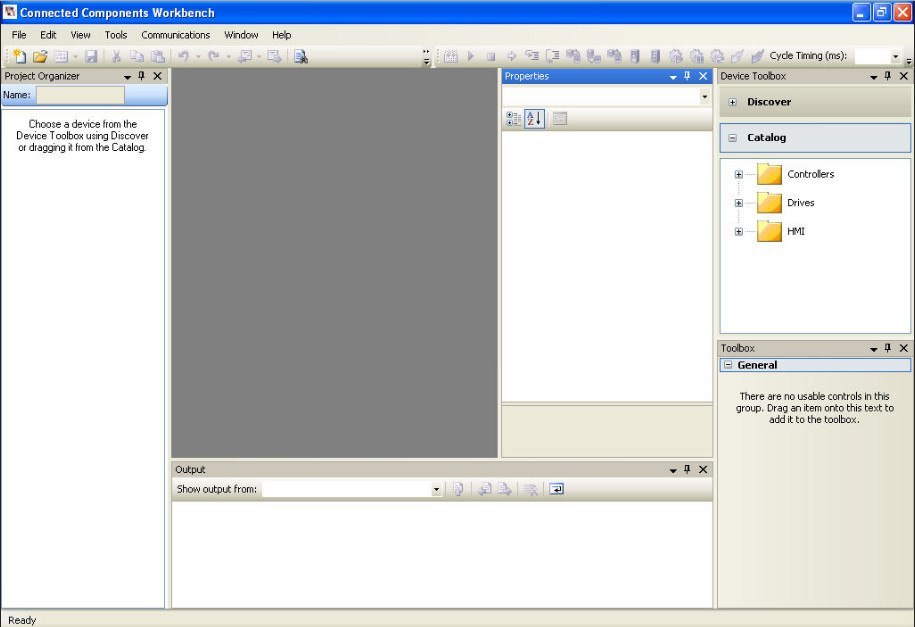Click the stop square debug icon
This screenshot has height=627, width=915.
pos(491,56)
